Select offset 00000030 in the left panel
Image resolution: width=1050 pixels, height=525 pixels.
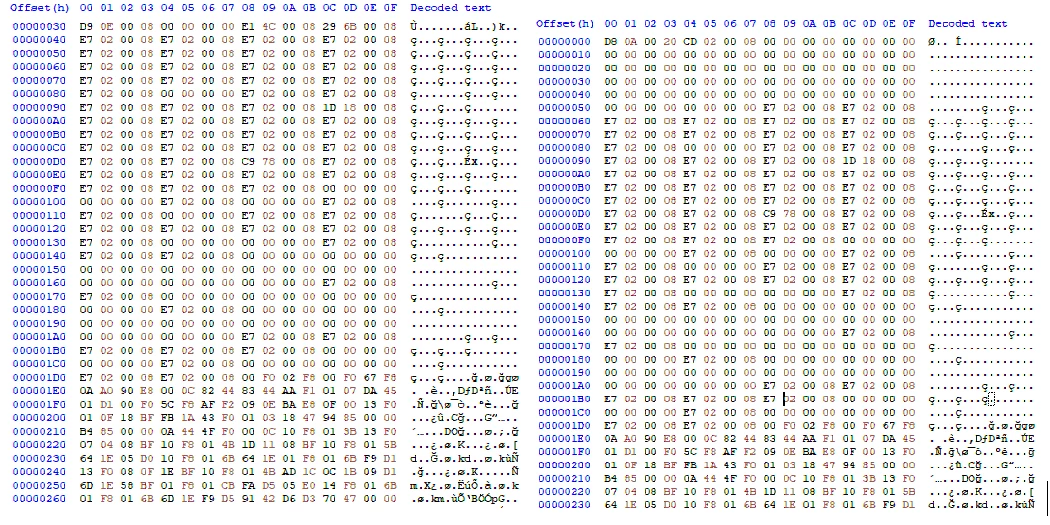tap(39, 27)
